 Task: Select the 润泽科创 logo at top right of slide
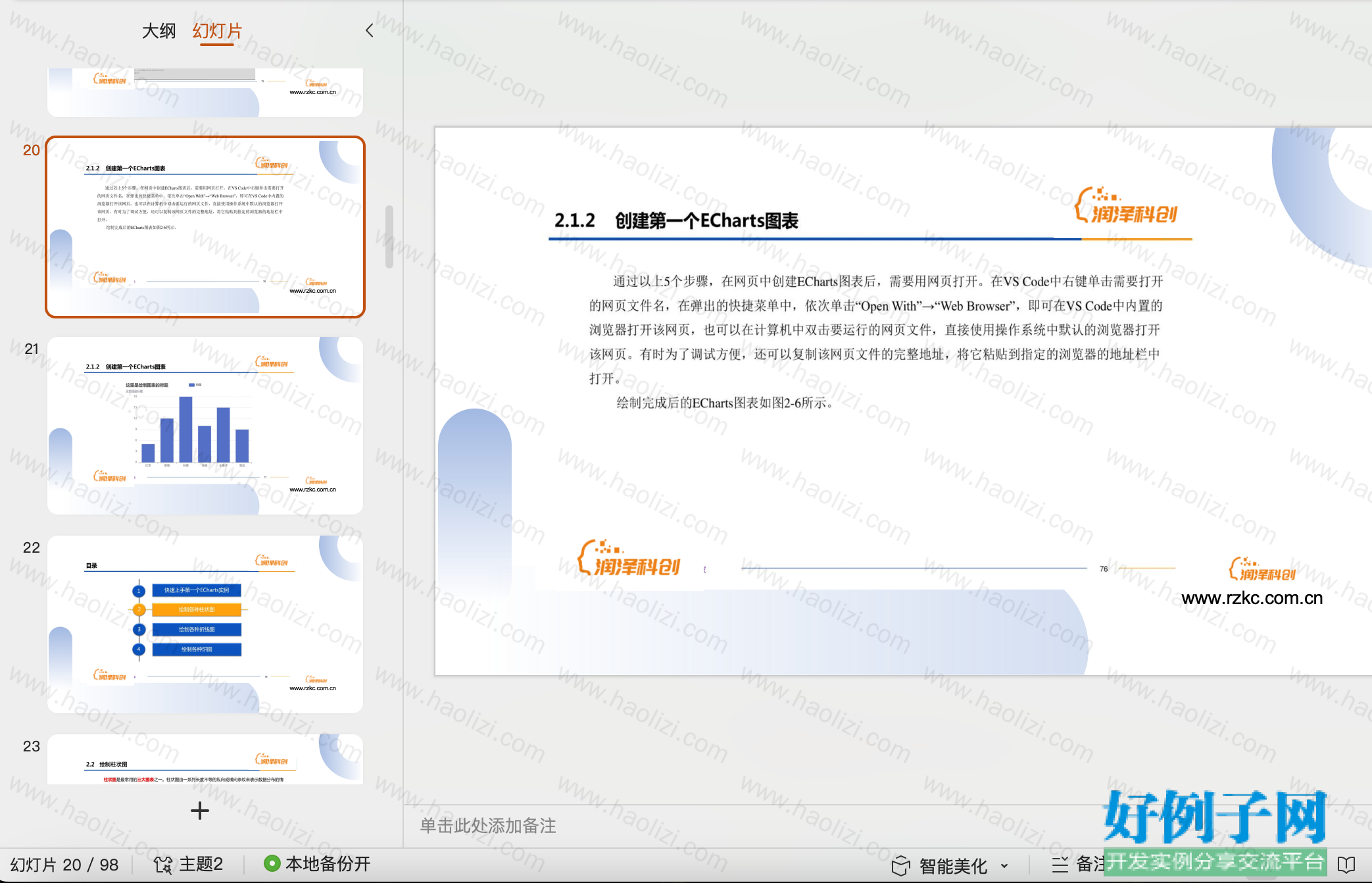pos(1126,206)
